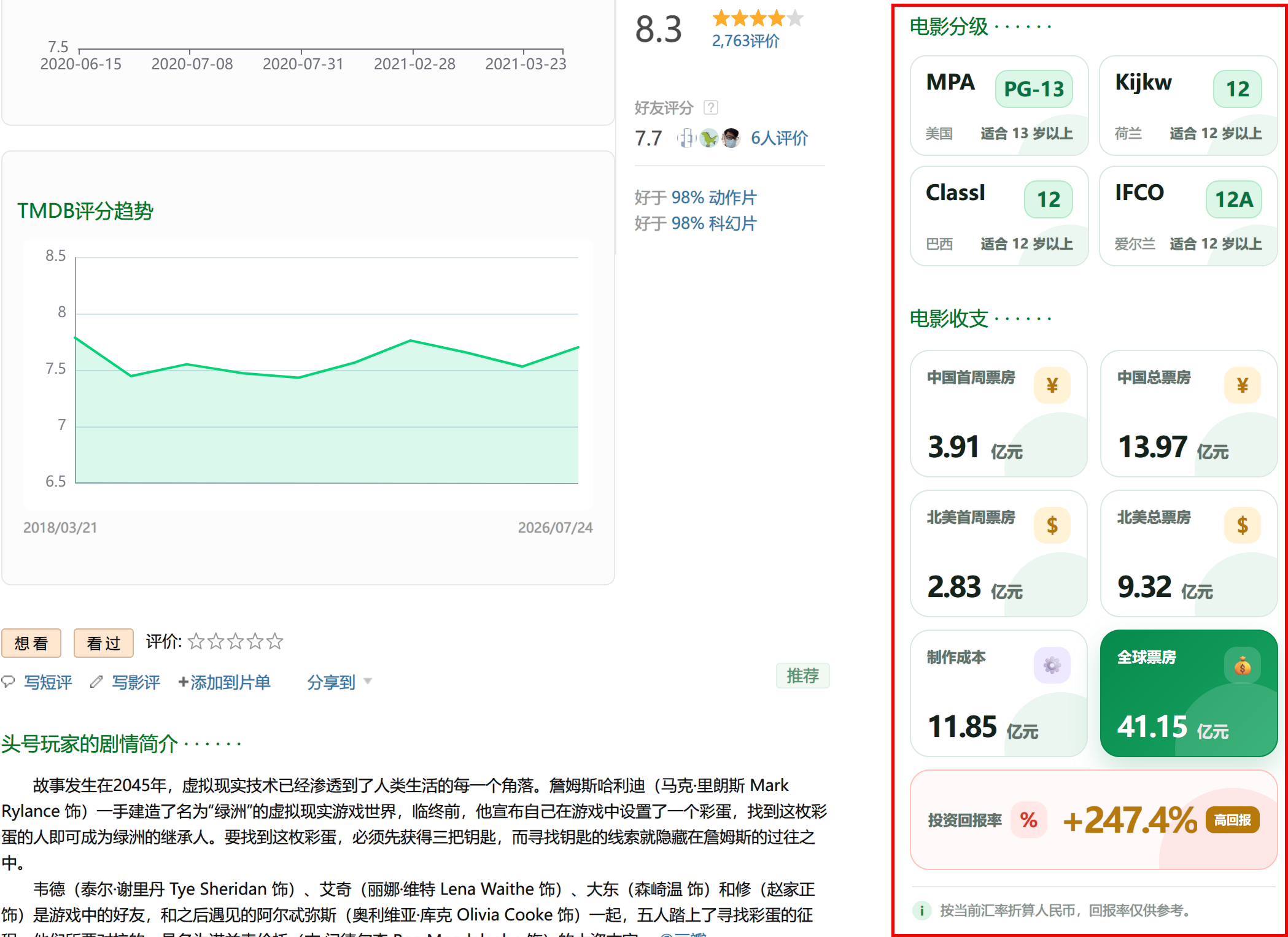Click the yen icon on 中国首周票房 card
This screenshot has width=1288, height=937.
[1052, 385]
